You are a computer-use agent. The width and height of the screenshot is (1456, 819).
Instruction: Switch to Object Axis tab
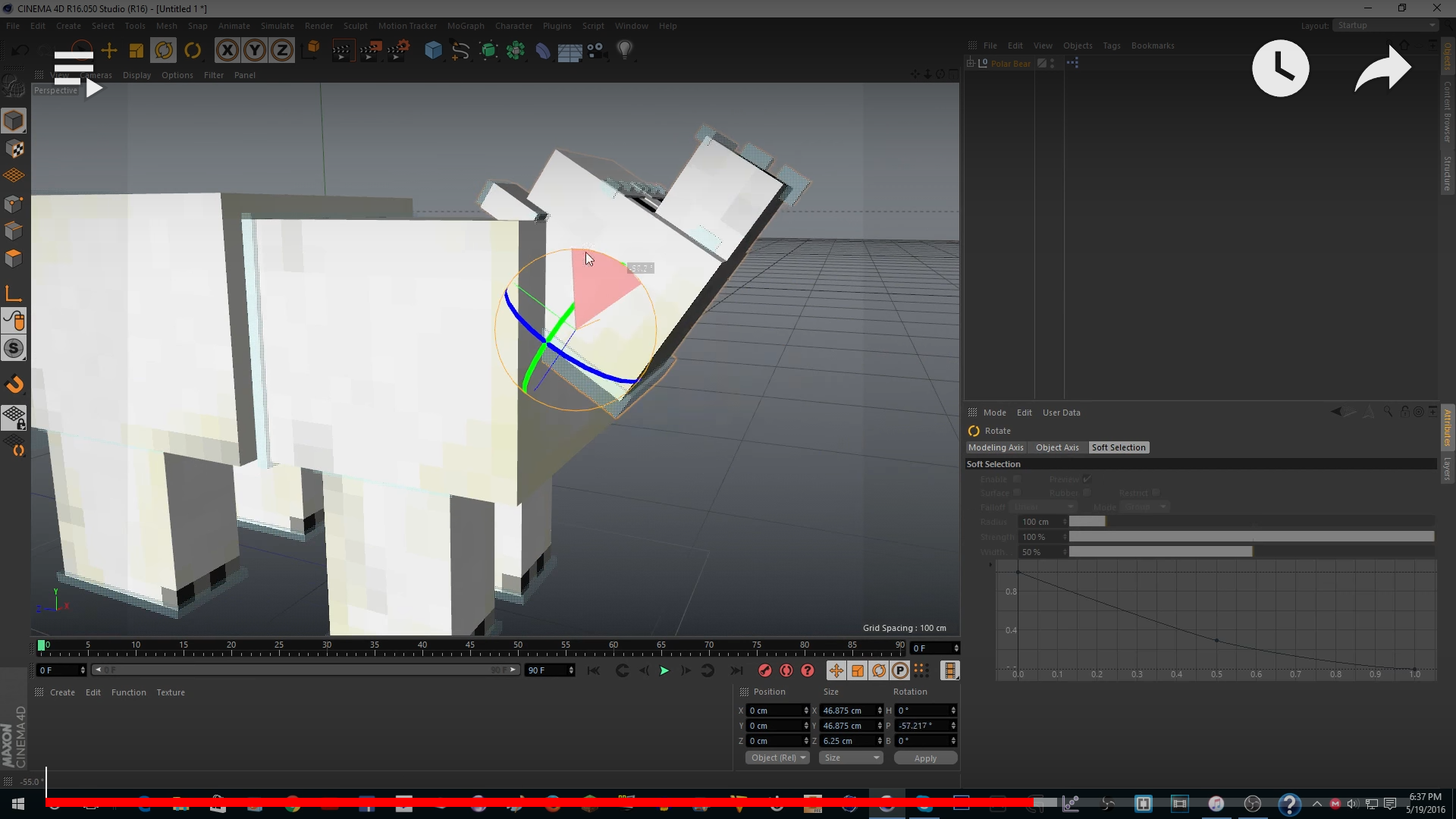[1057, 447]
